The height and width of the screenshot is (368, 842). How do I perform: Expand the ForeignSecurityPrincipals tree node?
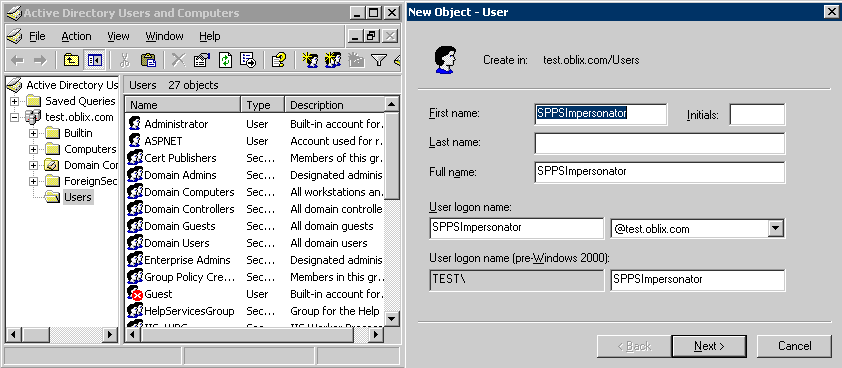(x=33, y=182)
